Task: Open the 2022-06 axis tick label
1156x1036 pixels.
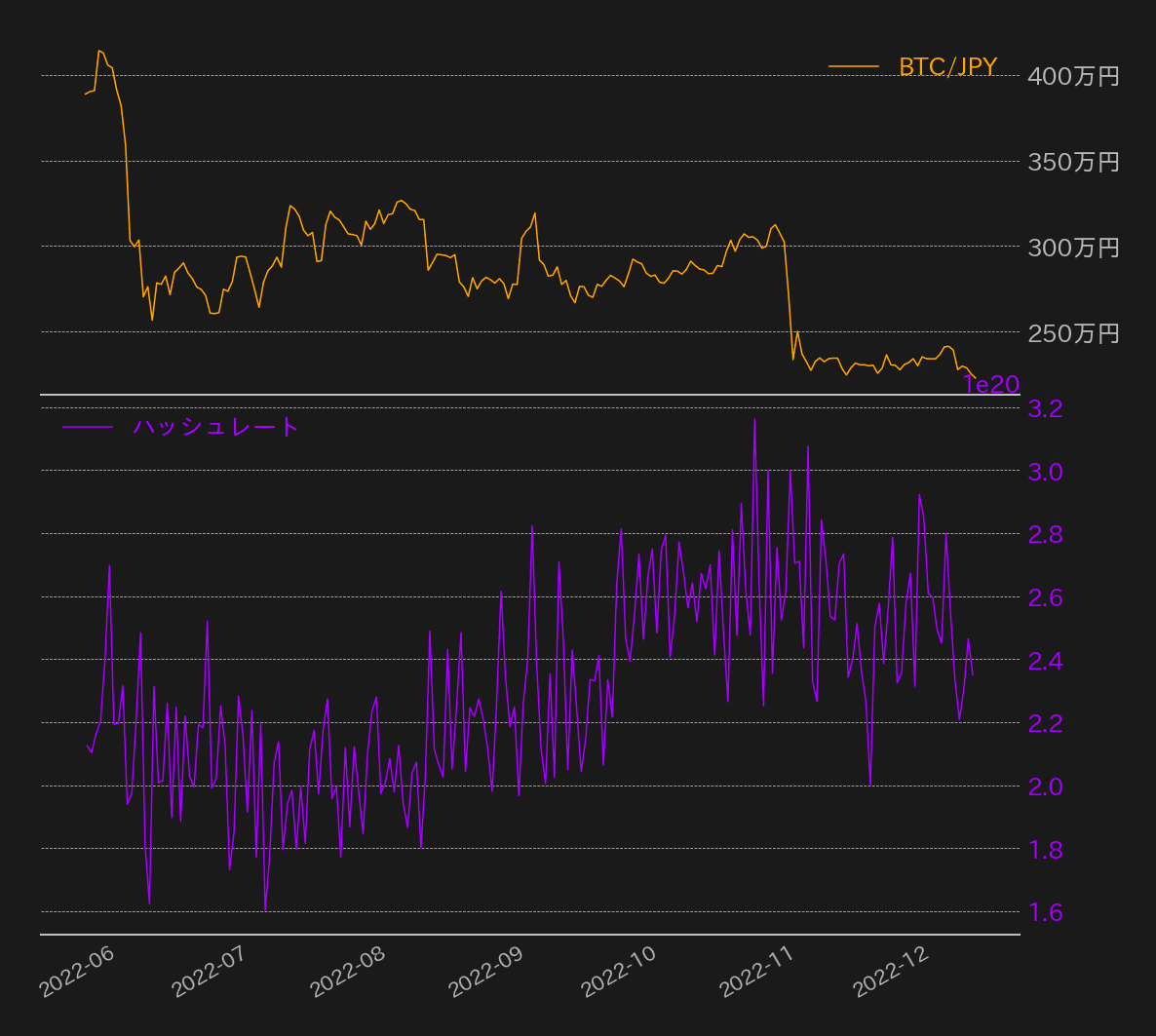Action: click(x=78, y=973)
